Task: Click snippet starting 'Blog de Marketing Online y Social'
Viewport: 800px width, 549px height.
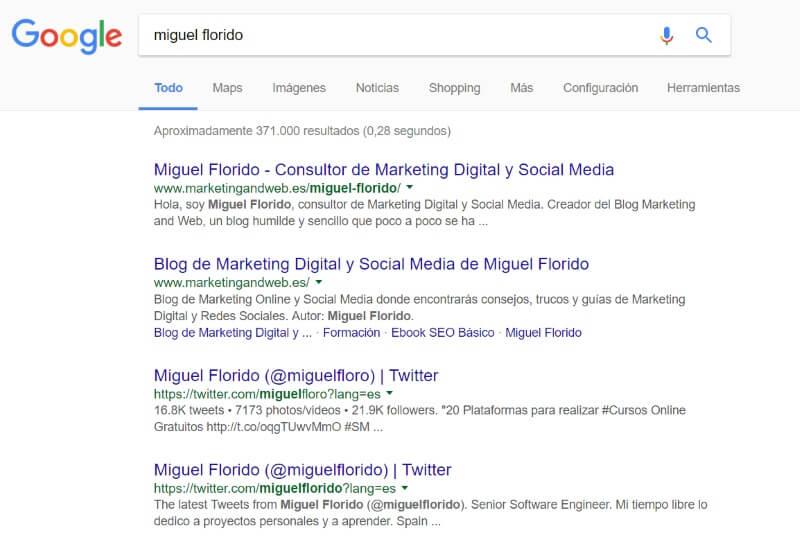Action: [419, 307]
